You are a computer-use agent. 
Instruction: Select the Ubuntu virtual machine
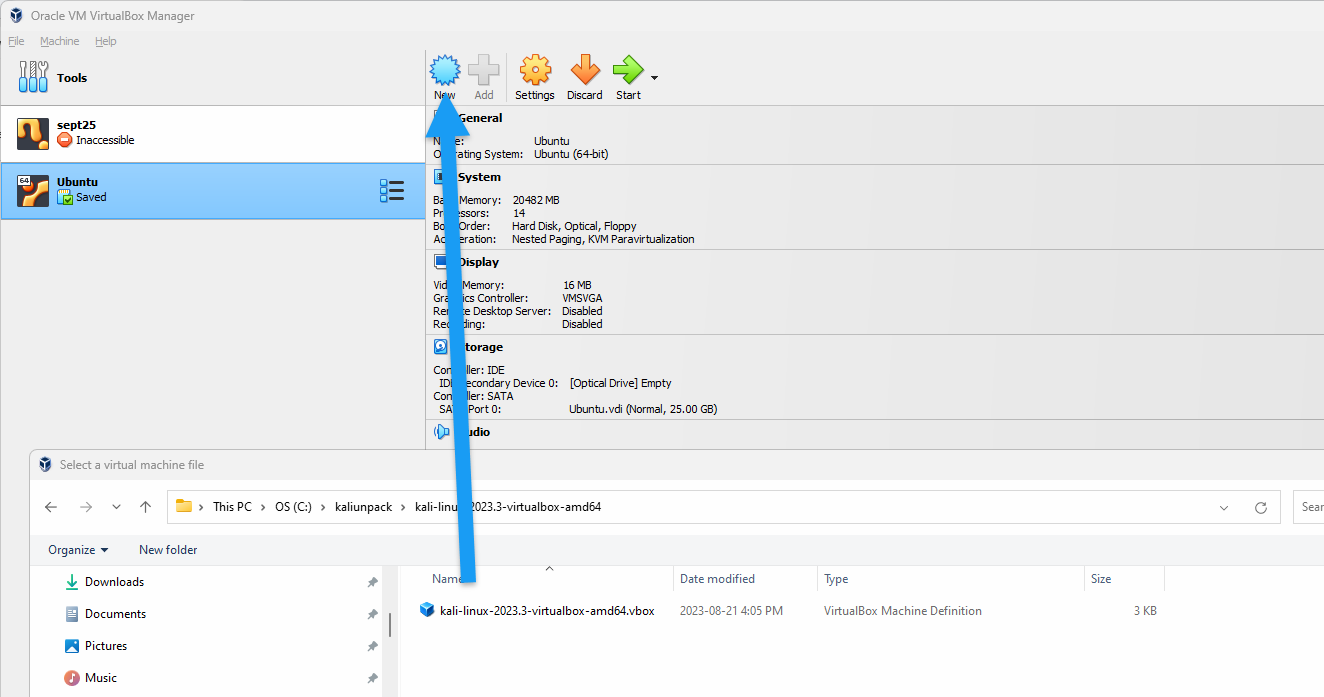pos(213,191)
